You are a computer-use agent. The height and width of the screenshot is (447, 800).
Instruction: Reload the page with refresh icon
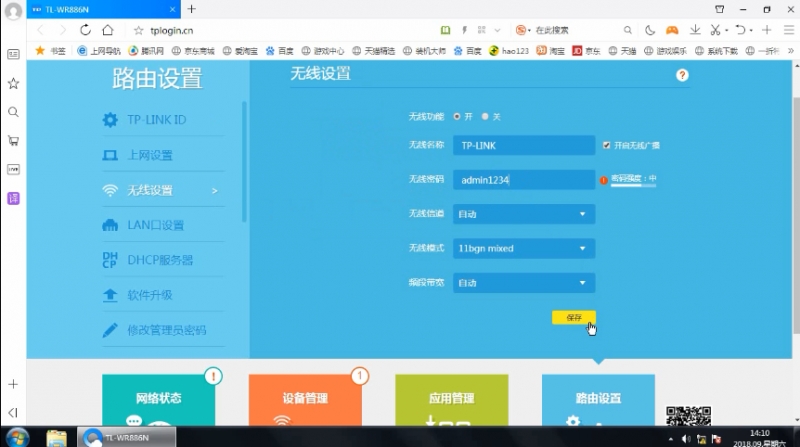point(85,30)
